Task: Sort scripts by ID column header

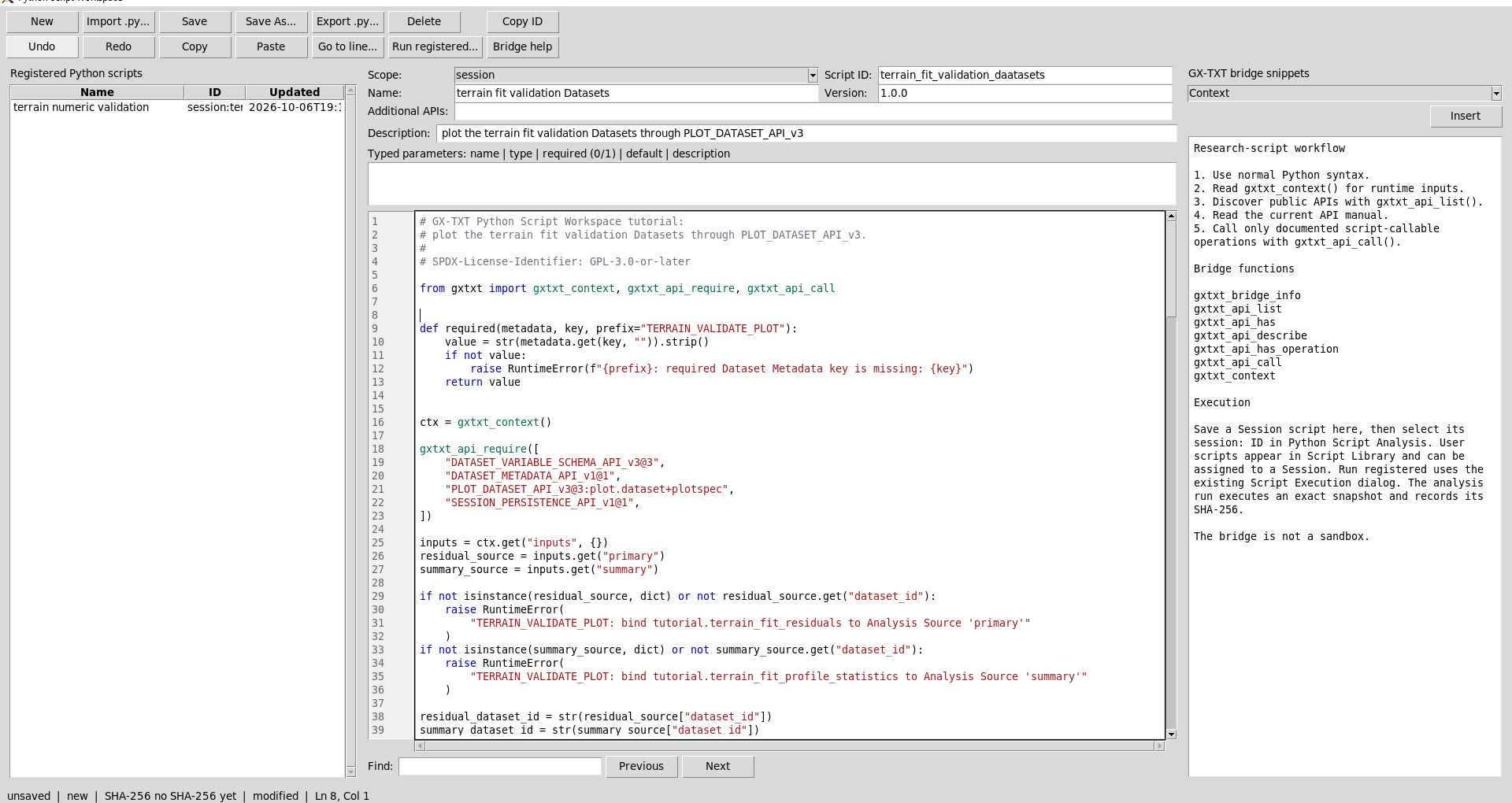Action: click(215, 93)
